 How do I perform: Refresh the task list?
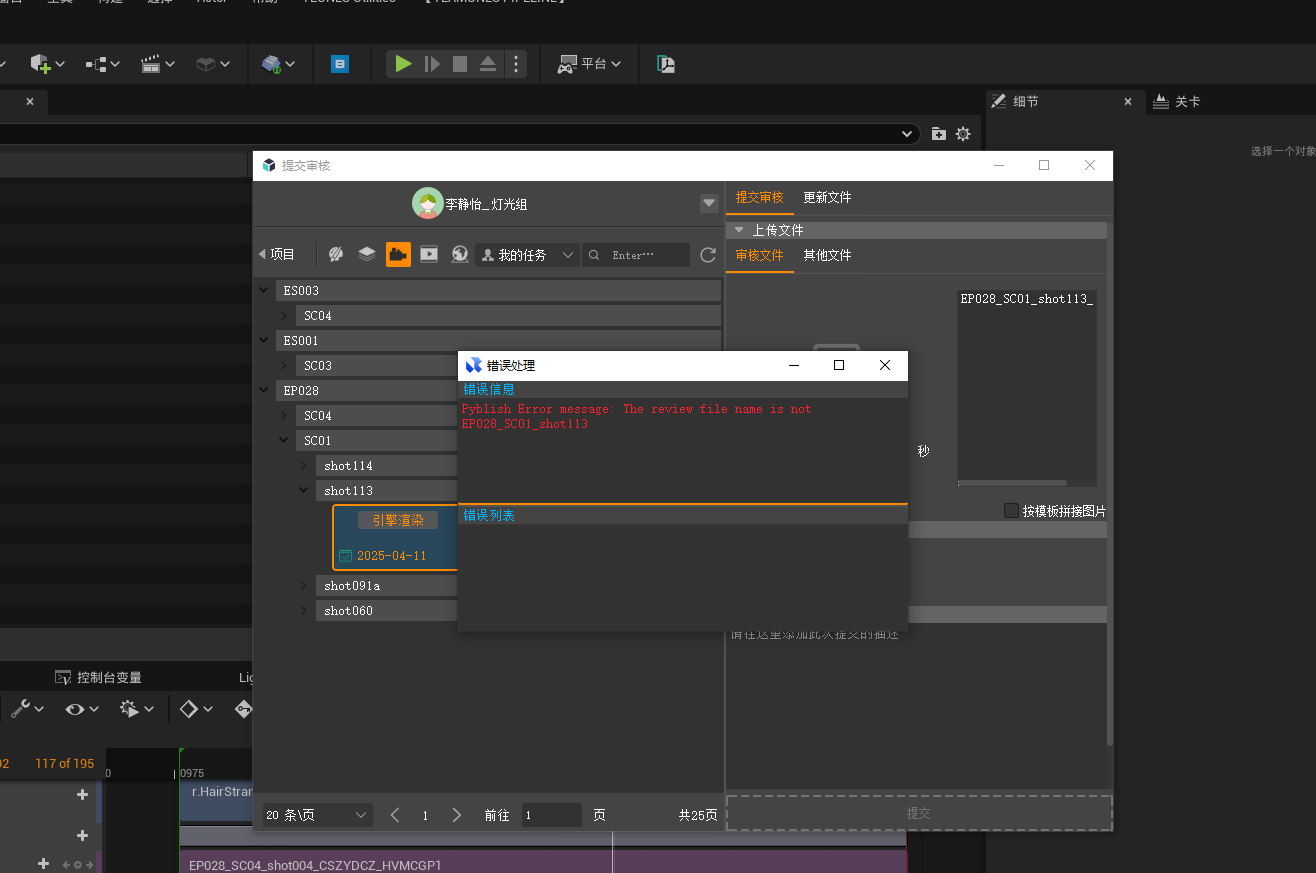pyautogui.click(x=708, y=255)
